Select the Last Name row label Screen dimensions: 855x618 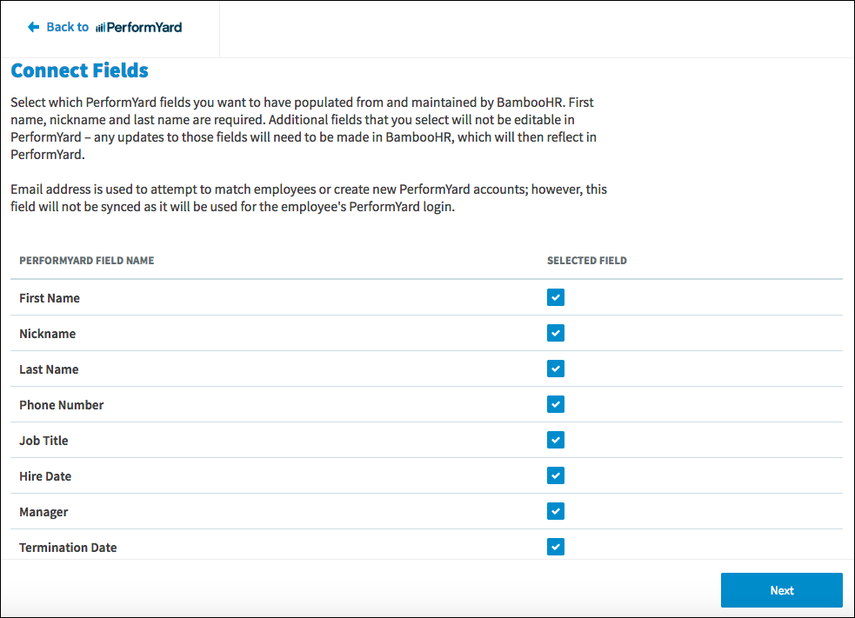click(49, 369)
